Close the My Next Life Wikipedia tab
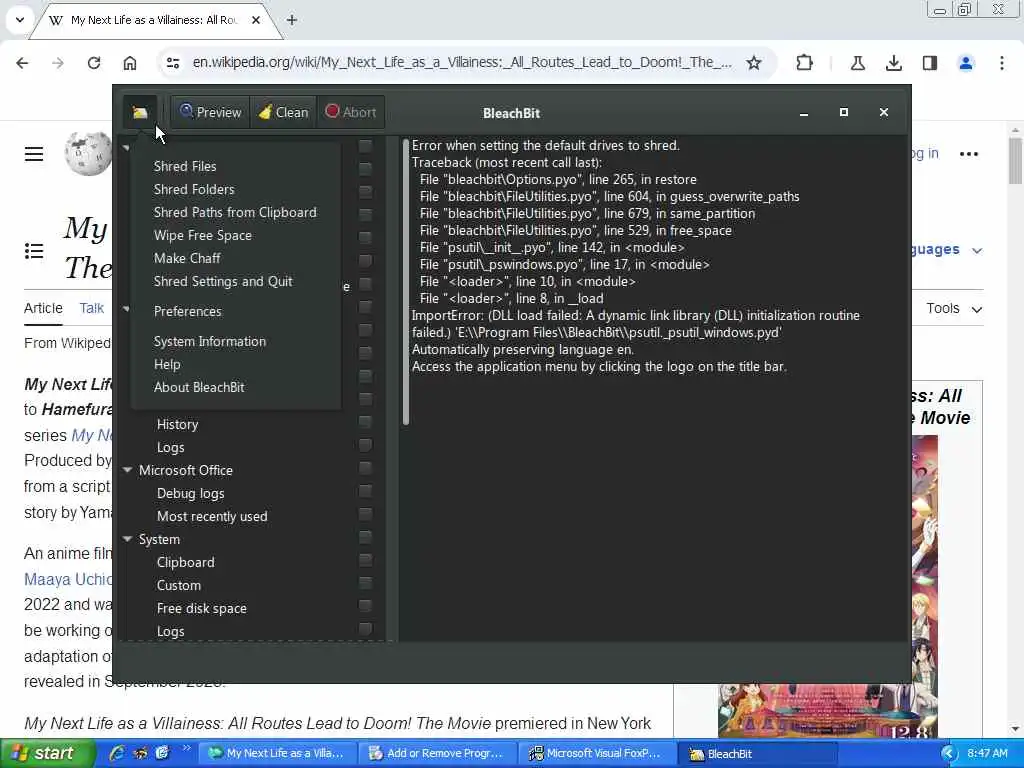1024x768 pixels. [x=256, y=20]
